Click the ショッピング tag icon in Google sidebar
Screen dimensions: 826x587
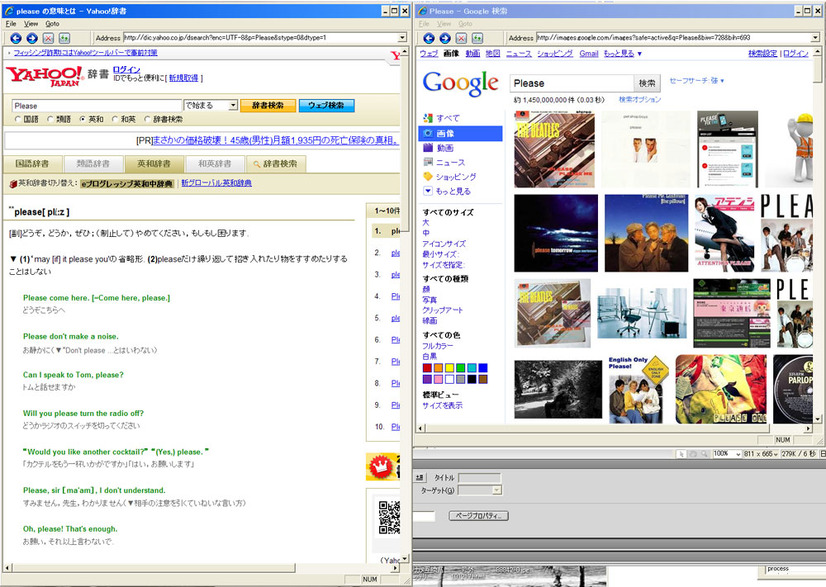428,176
